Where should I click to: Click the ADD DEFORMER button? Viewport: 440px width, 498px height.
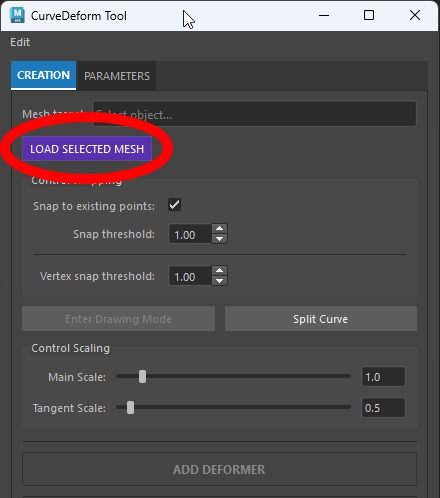(219, 469)
